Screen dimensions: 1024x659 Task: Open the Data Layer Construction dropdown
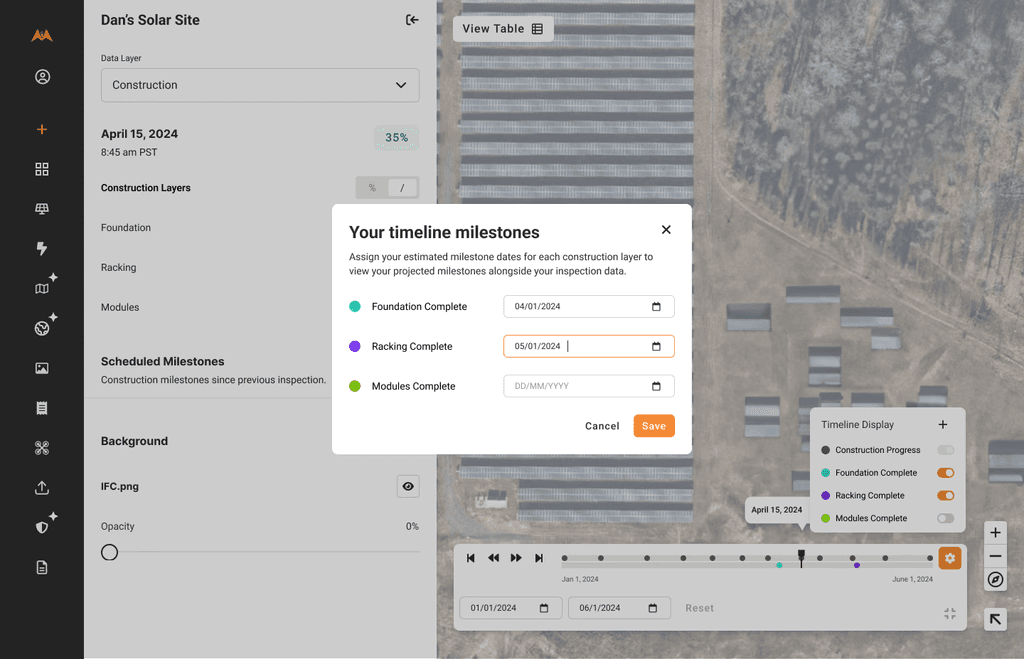pos(259,85)
